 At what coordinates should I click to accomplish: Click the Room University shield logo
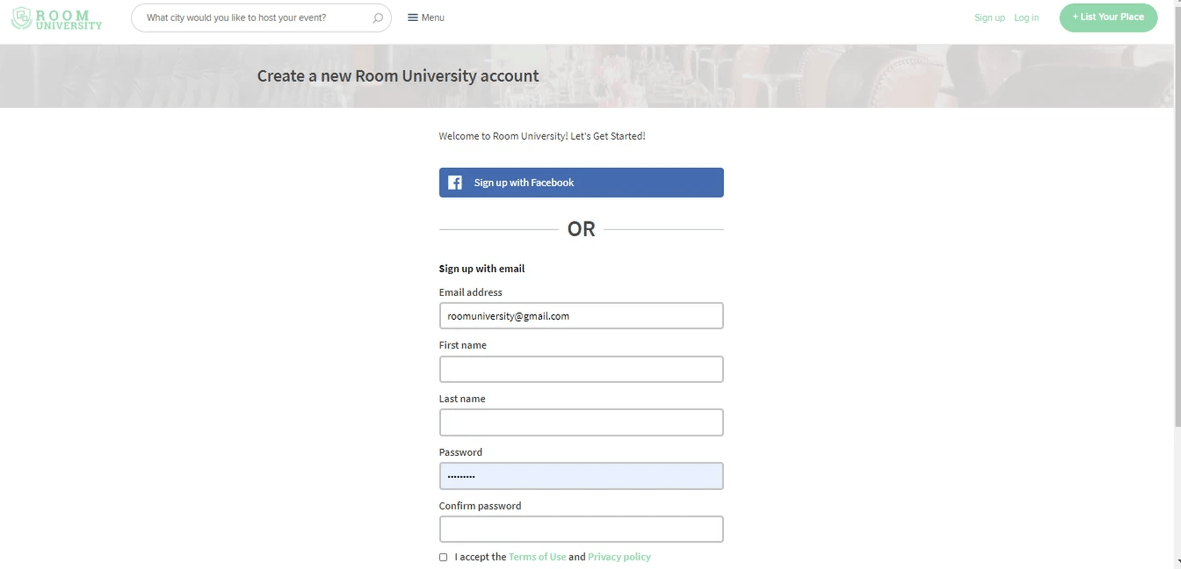22,18
